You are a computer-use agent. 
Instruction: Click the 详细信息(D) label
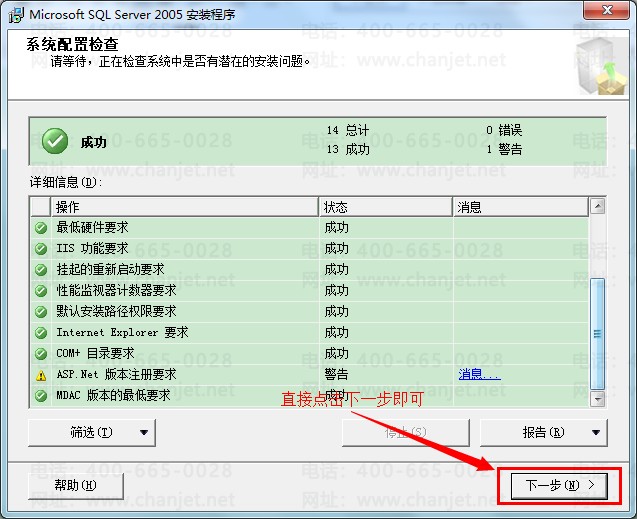66,182
